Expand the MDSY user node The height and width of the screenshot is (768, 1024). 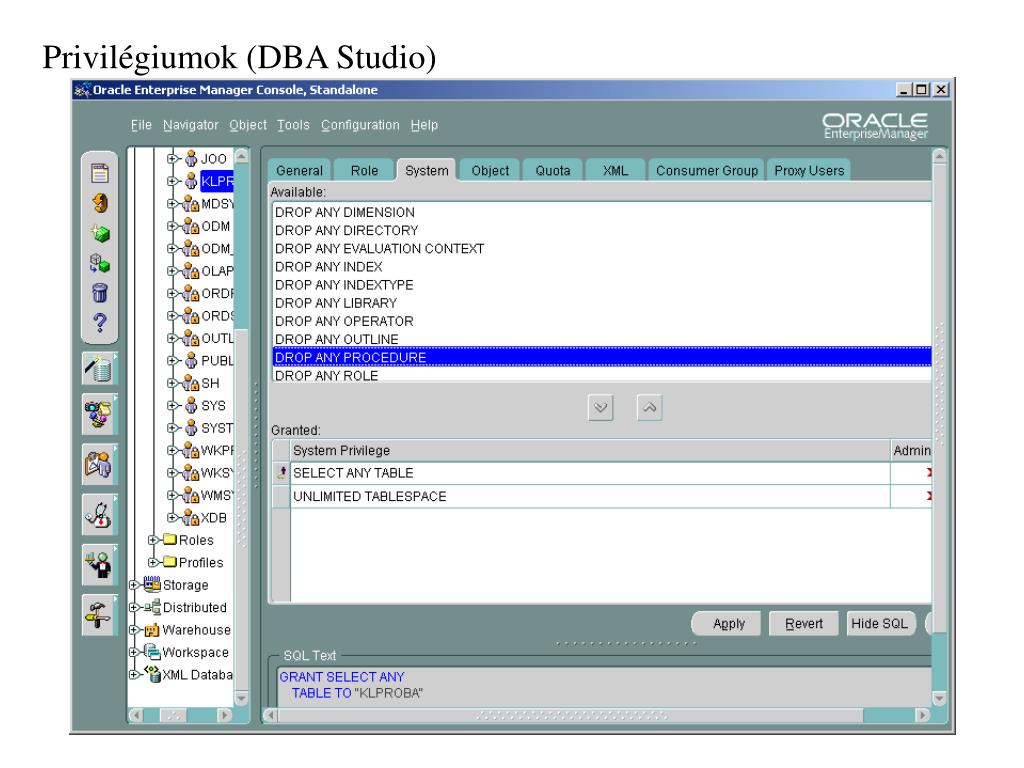(172, 204)
